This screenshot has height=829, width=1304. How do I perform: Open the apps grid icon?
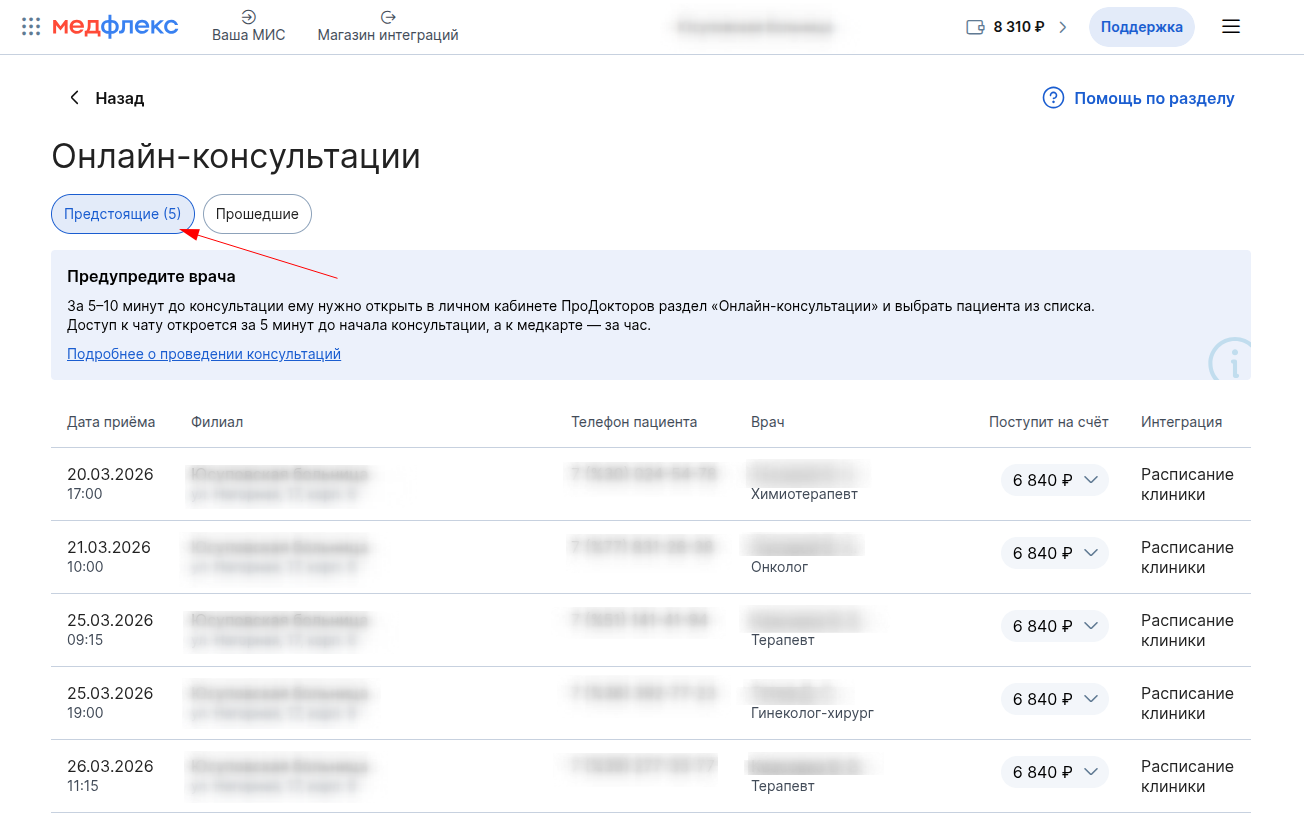click(x=31, y=27)
